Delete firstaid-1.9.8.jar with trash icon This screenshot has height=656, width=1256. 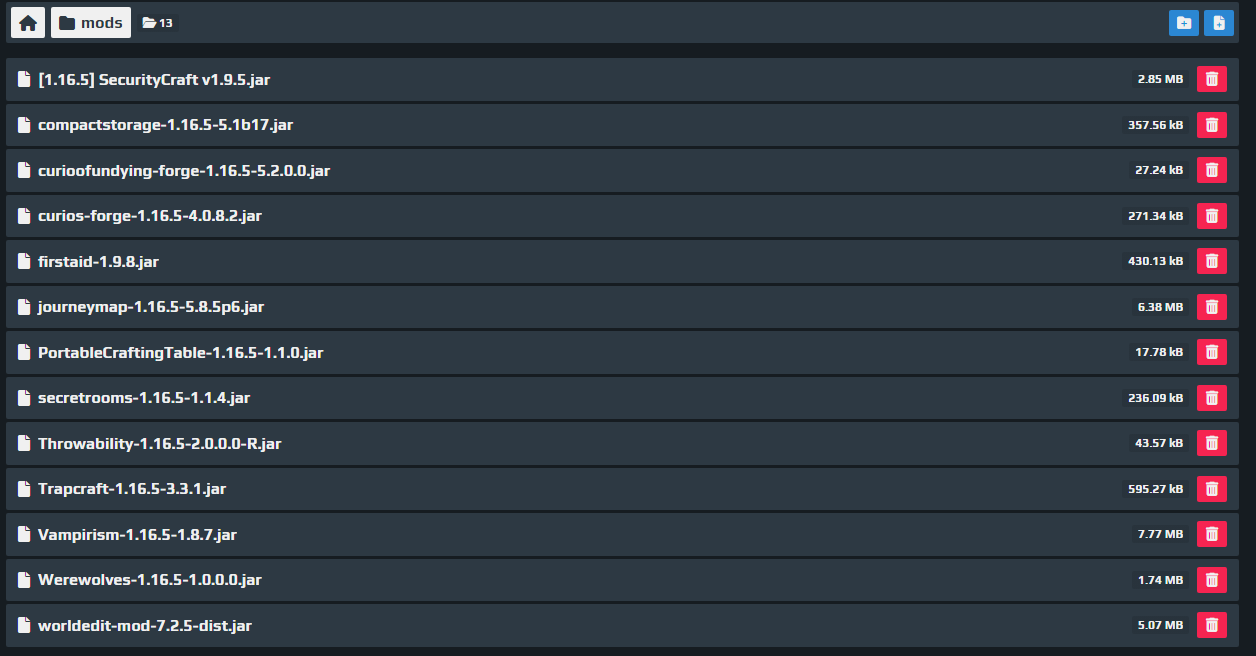[1212, 261]
